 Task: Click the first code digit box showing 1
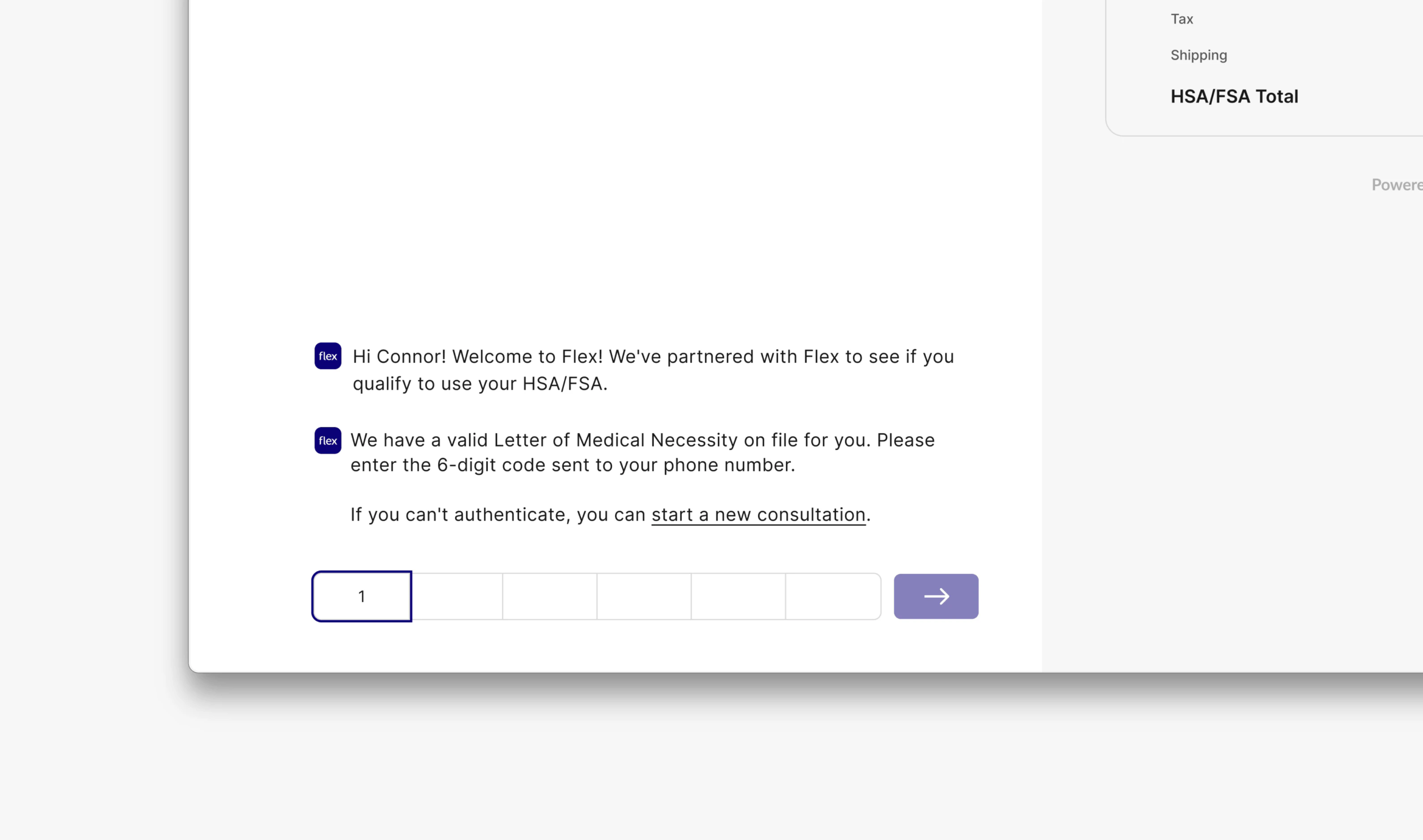[x=362, y=596]
